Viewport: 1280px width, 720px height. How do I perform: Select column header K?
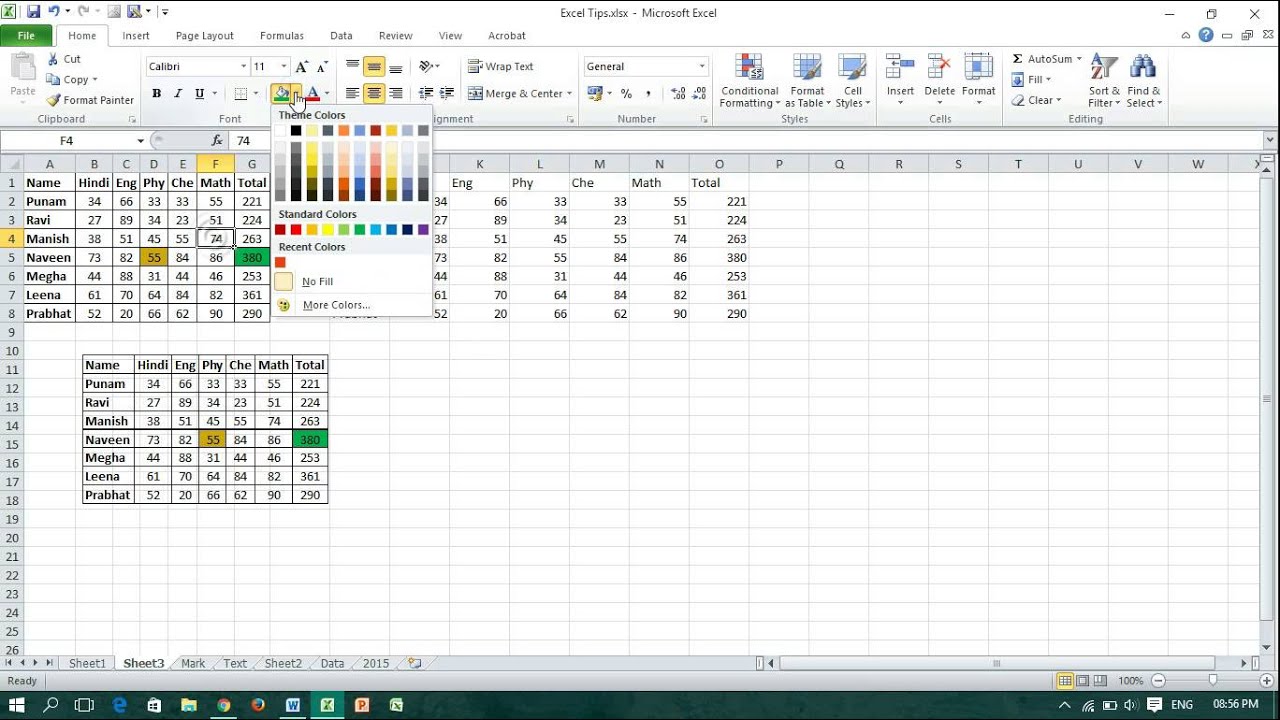coord(480,164)
